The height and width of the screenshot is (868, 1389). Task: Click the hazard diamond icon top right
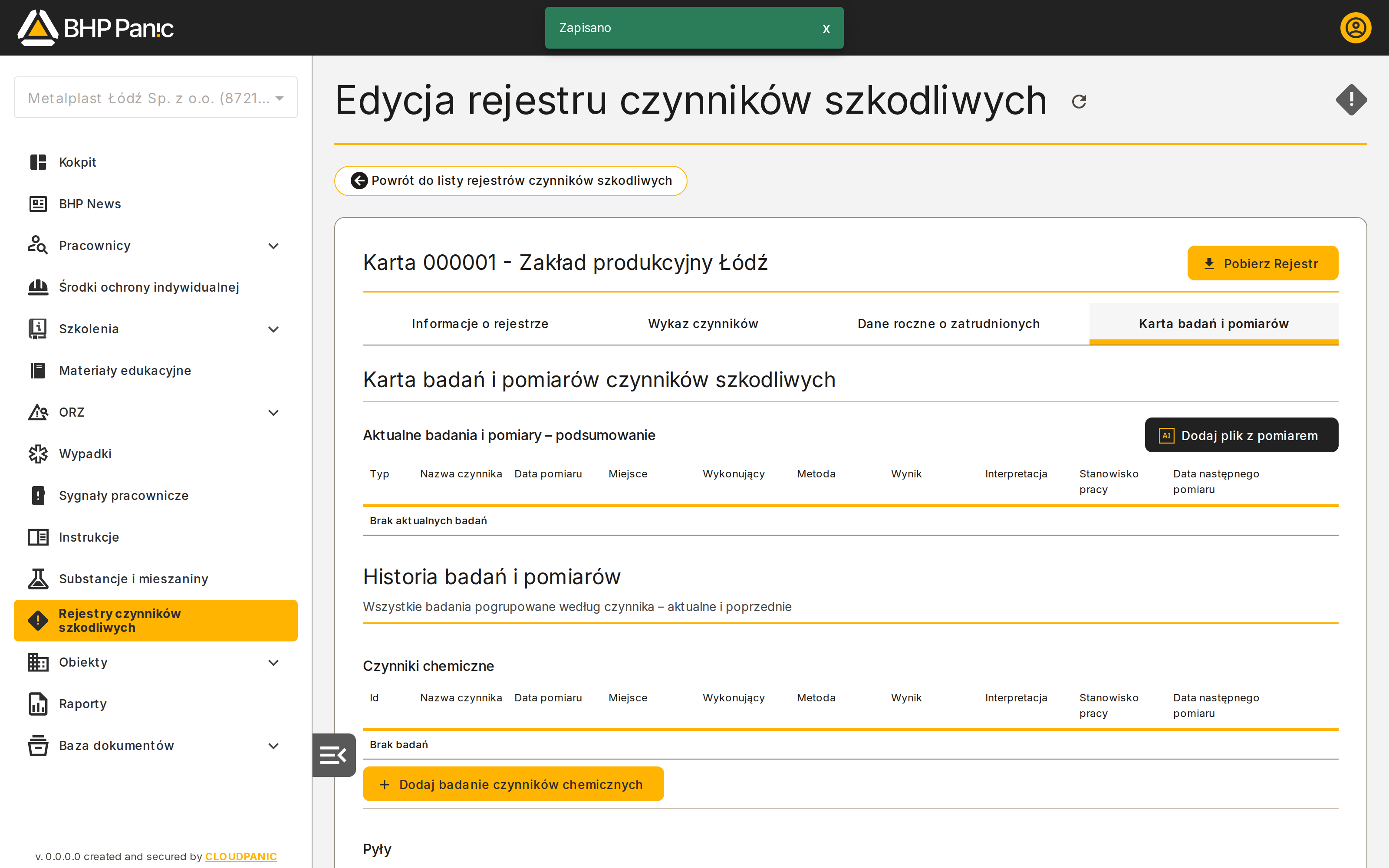coord(1351,100)
